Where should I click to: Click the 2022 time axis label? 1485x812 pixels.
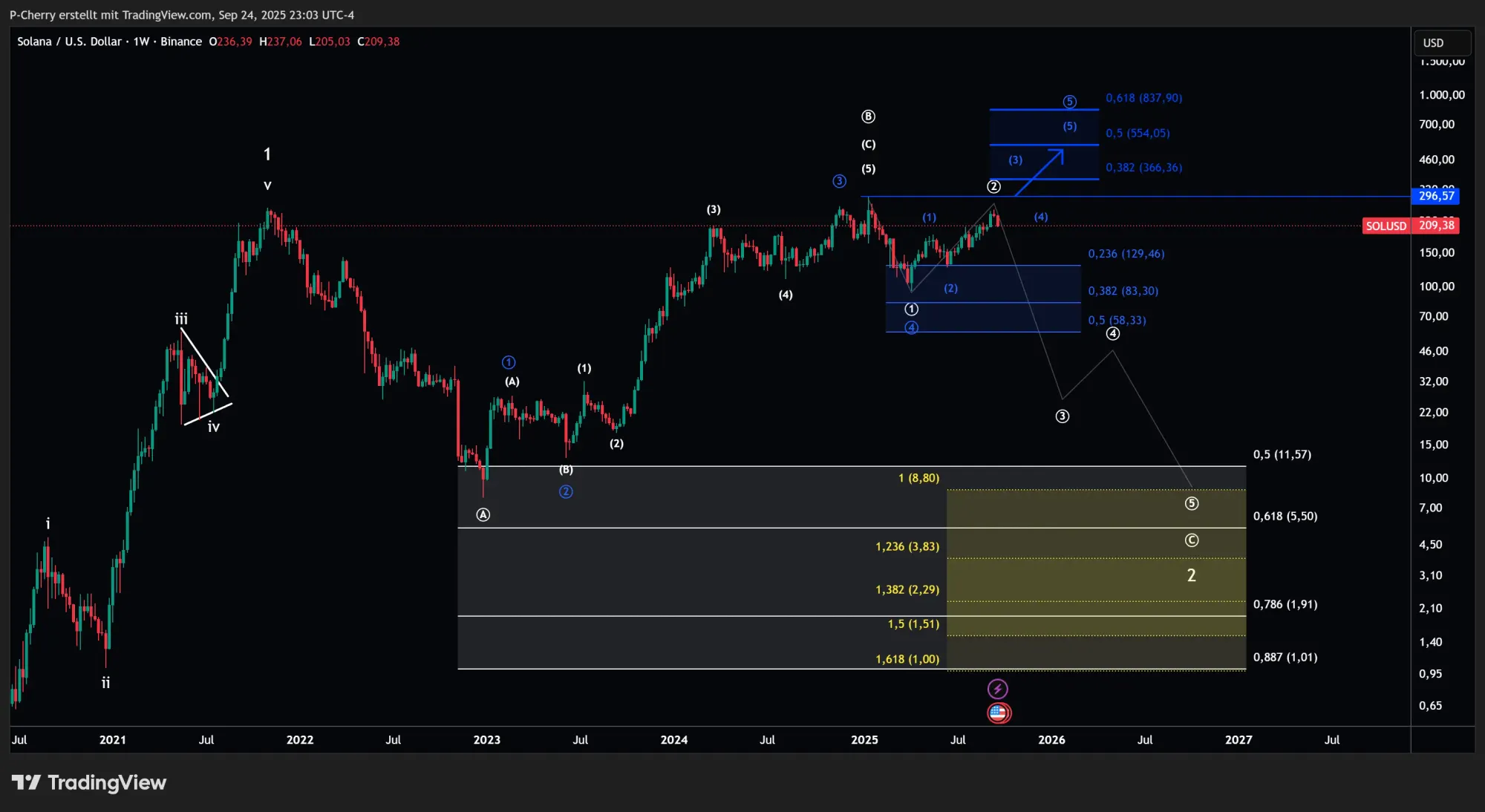[300, 740]
